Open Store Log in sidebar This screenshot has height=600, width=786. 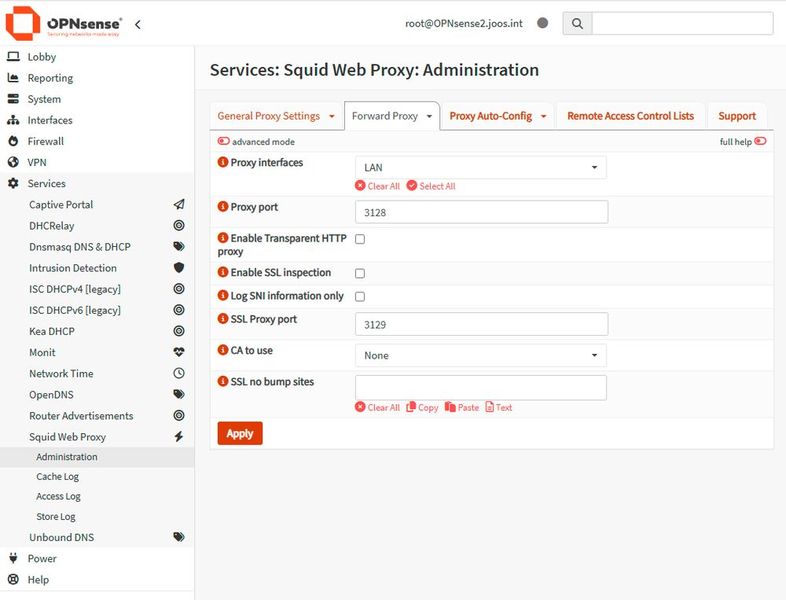[x=56, y=516]
